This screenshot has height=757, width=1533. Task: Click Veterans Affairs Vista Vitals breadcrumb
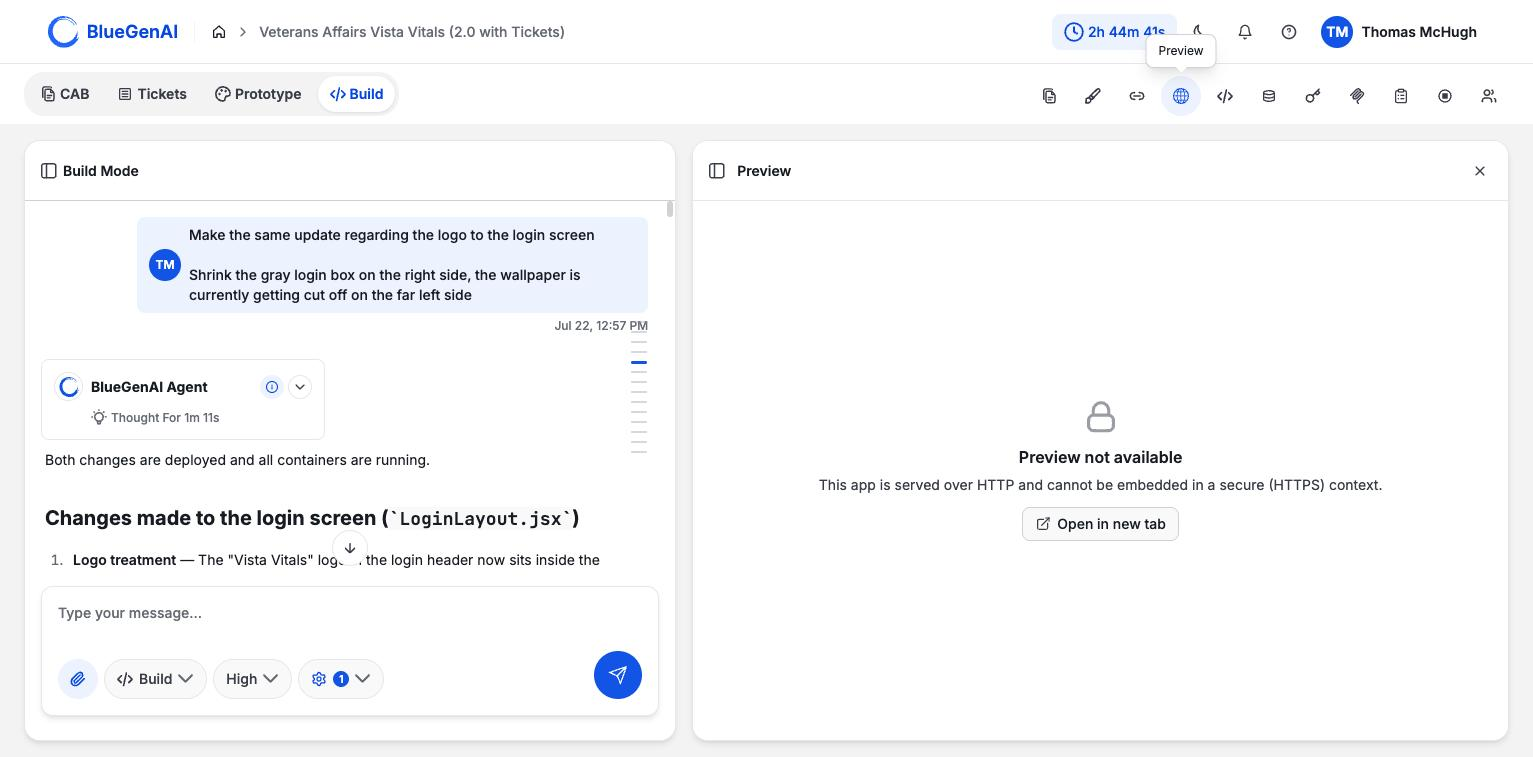[412, 32]
